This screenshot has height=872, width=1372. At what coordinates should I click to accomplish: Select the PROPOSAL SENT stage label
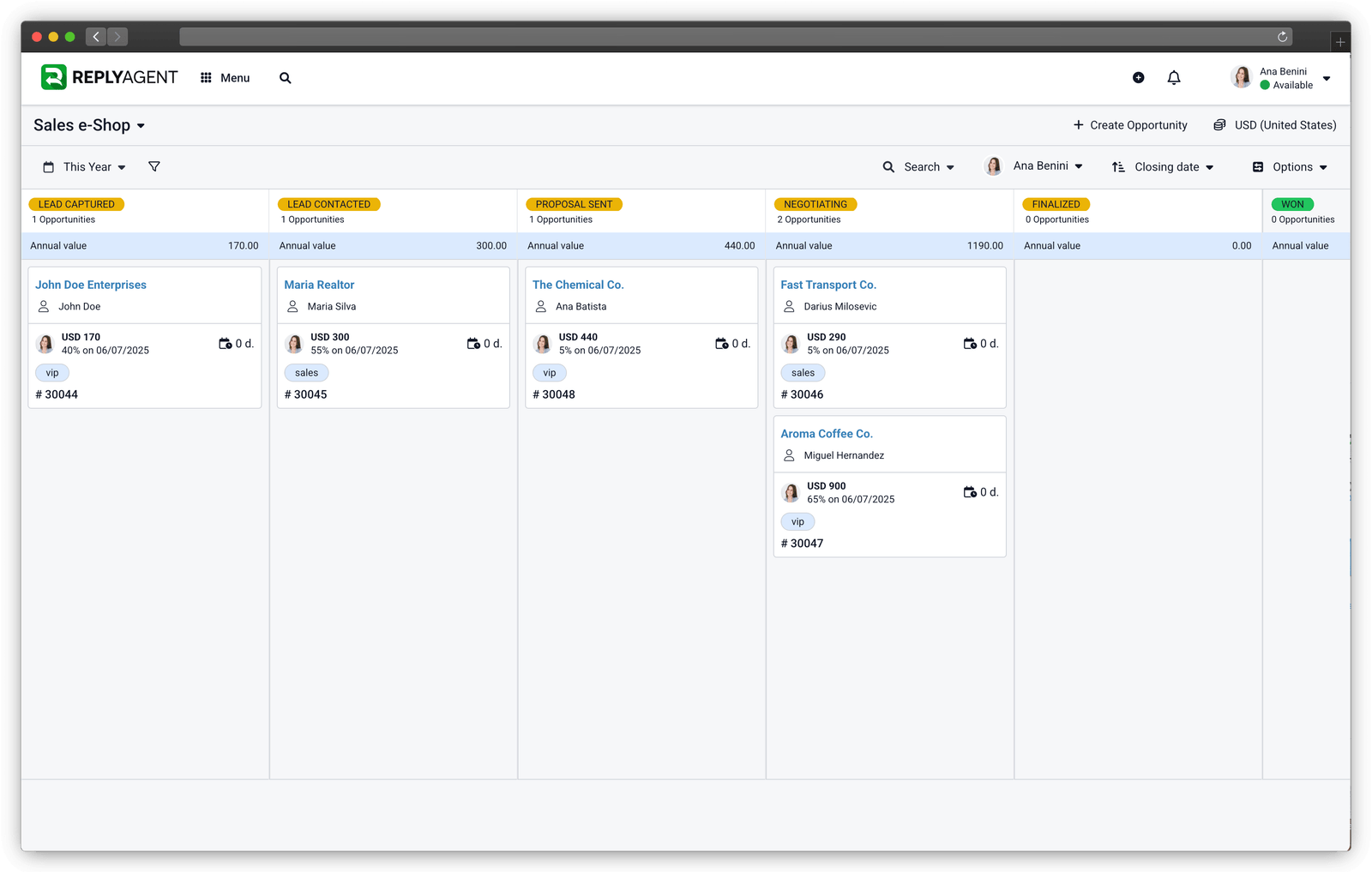(574, 204)
